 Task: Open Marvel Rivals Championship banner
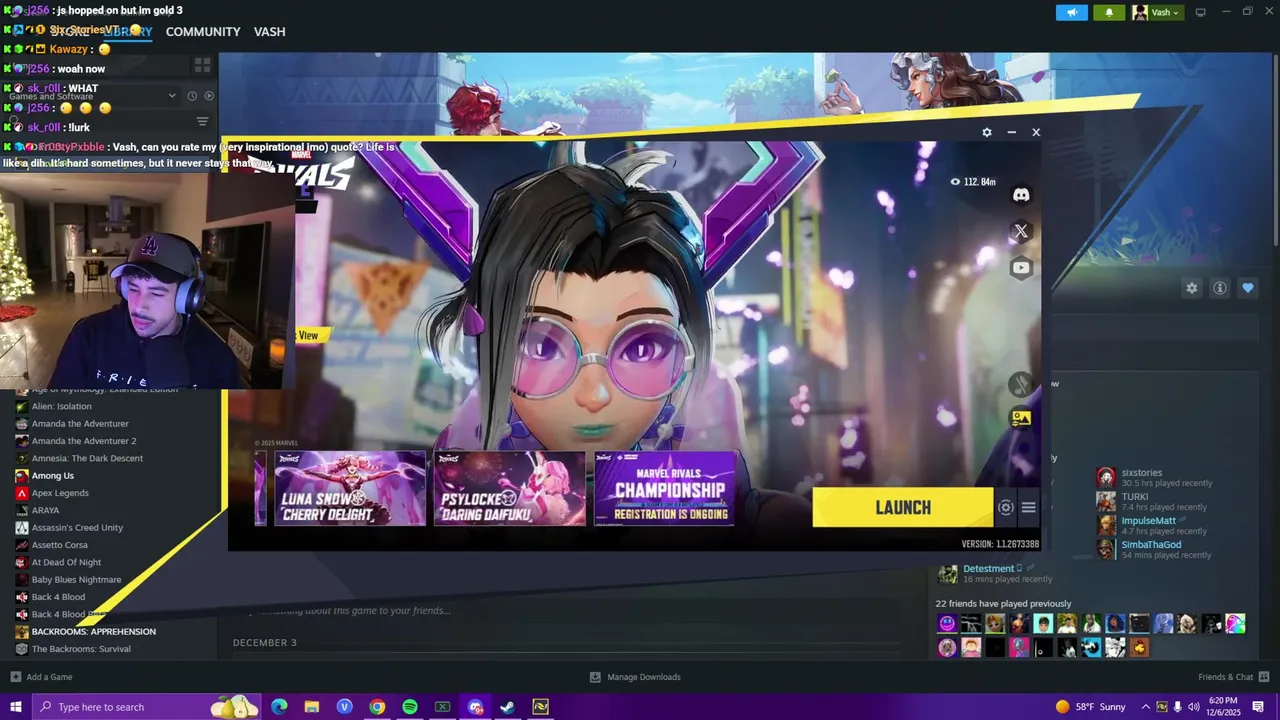point(666,488)
